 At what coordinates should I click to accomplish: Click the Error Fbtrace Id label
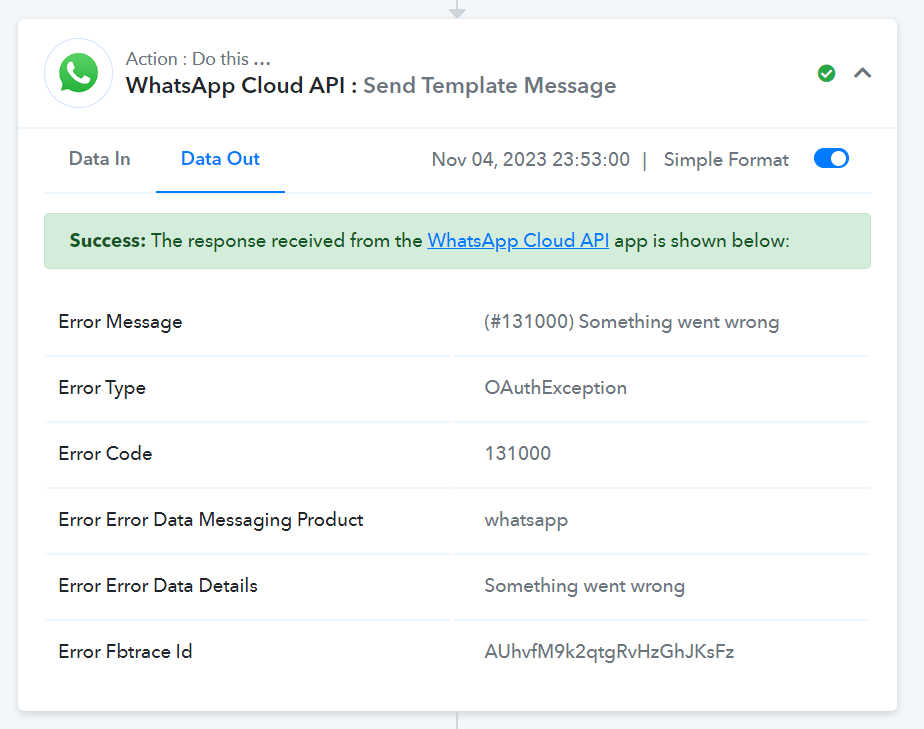(126, 652)
